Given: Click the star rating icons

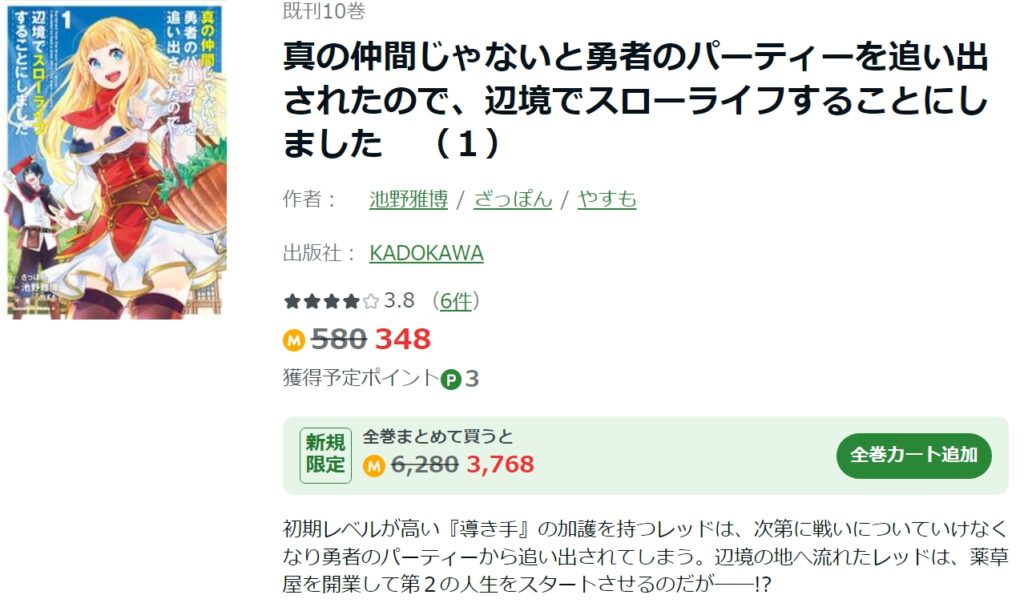Looking at the screenshot, I should [331, 302].
